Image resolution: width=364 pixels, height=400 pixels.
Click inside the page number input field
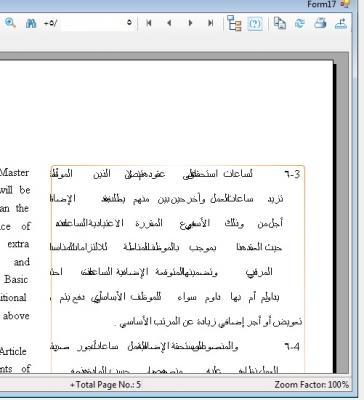(x=98, y=23)
